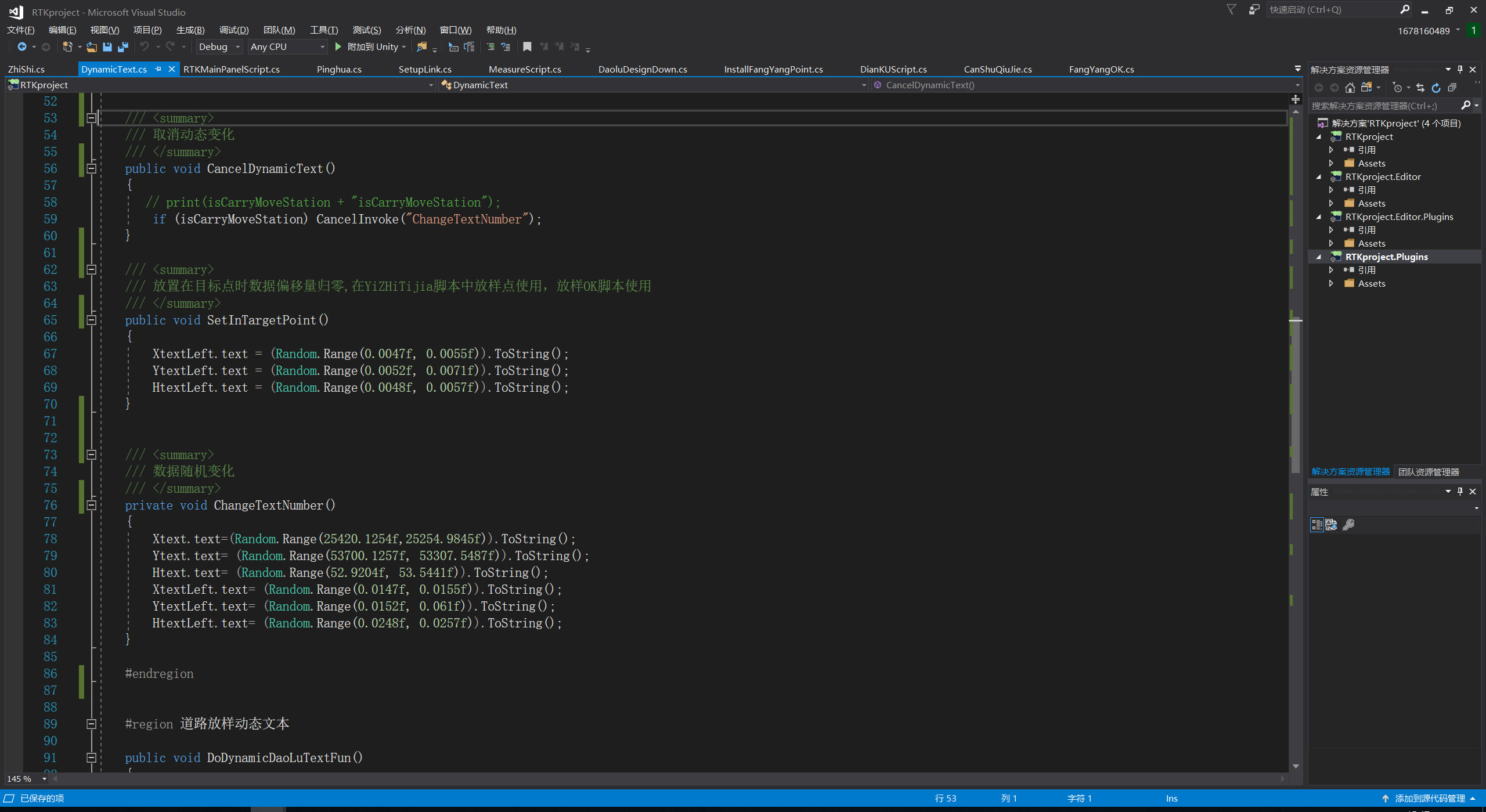
Task: Expand 引用 under RTKproject.Editor.Plugins
Action: pyautogui.click(x=1332, y=230)
